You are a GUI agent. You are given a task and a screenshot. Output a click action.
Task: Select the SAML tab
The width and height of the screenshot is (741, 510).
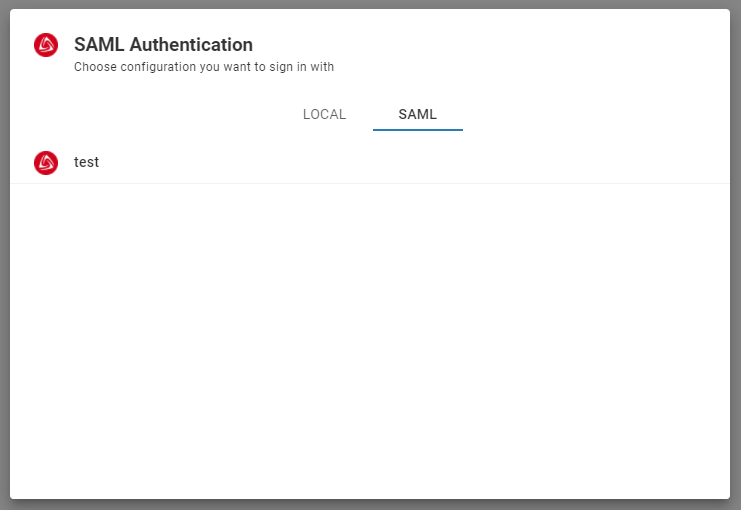click(418, 114)
